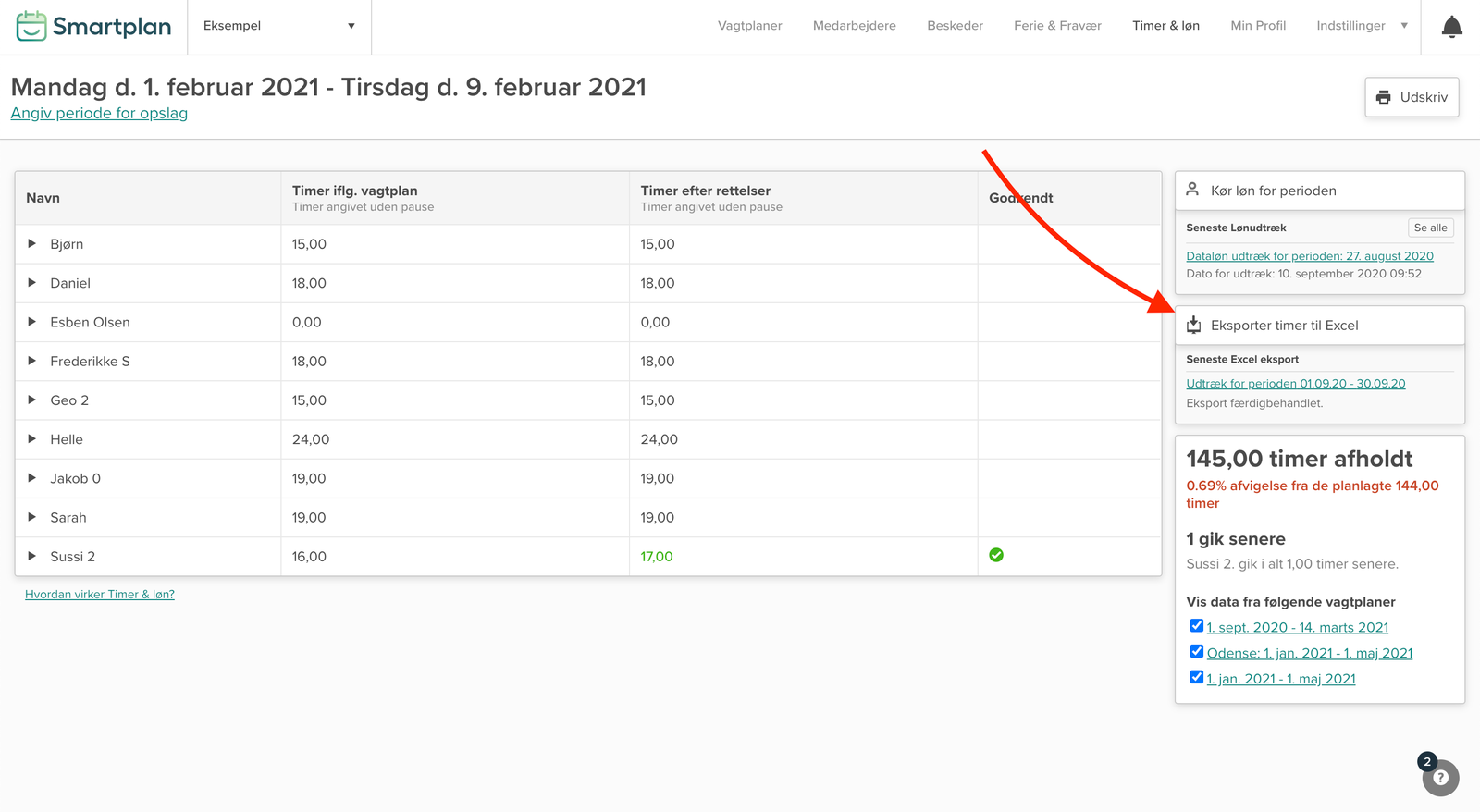
Task: Uncheck the 1. sept. 2020 - 14. marts 2021 schedule
Action: pos(1196,626)
